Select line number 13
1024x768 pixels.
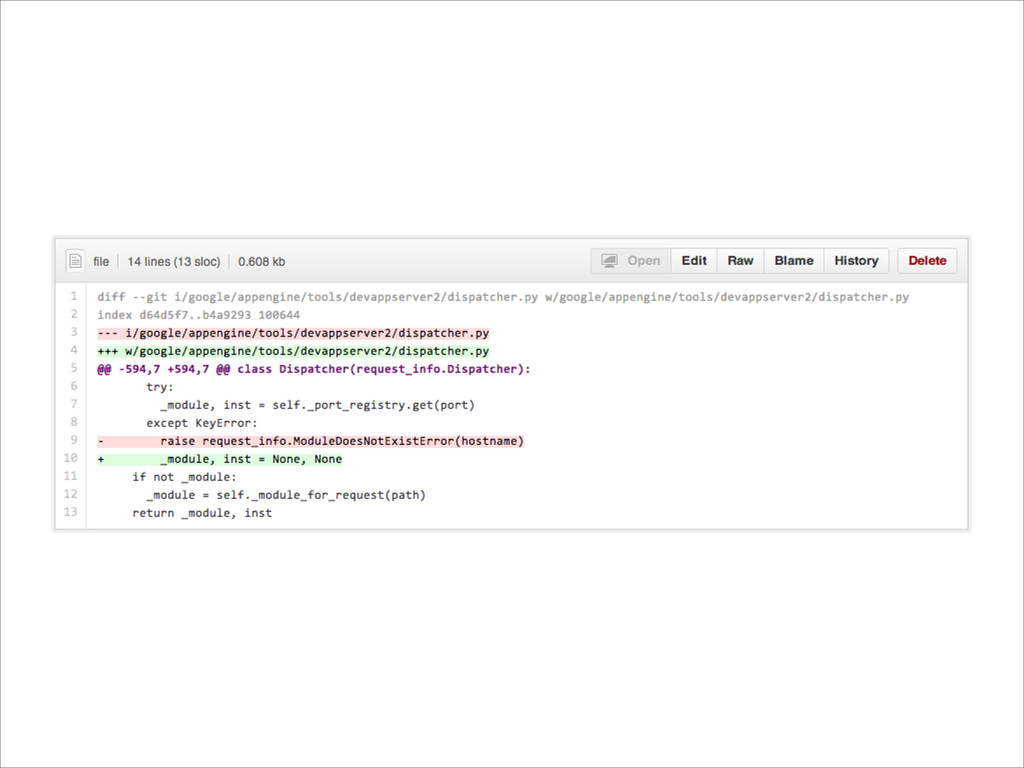click(71, 512)
